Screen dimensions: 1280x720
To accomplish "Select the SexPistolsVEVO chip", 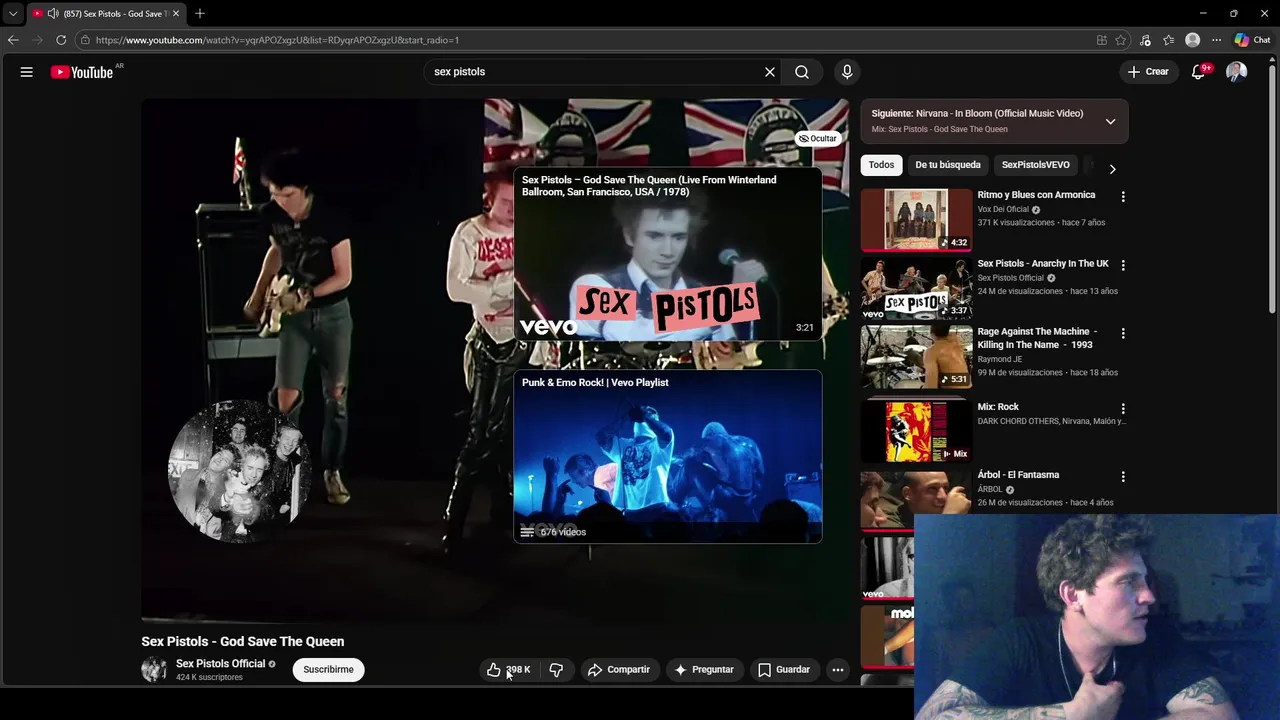I will click(1036, 165).
